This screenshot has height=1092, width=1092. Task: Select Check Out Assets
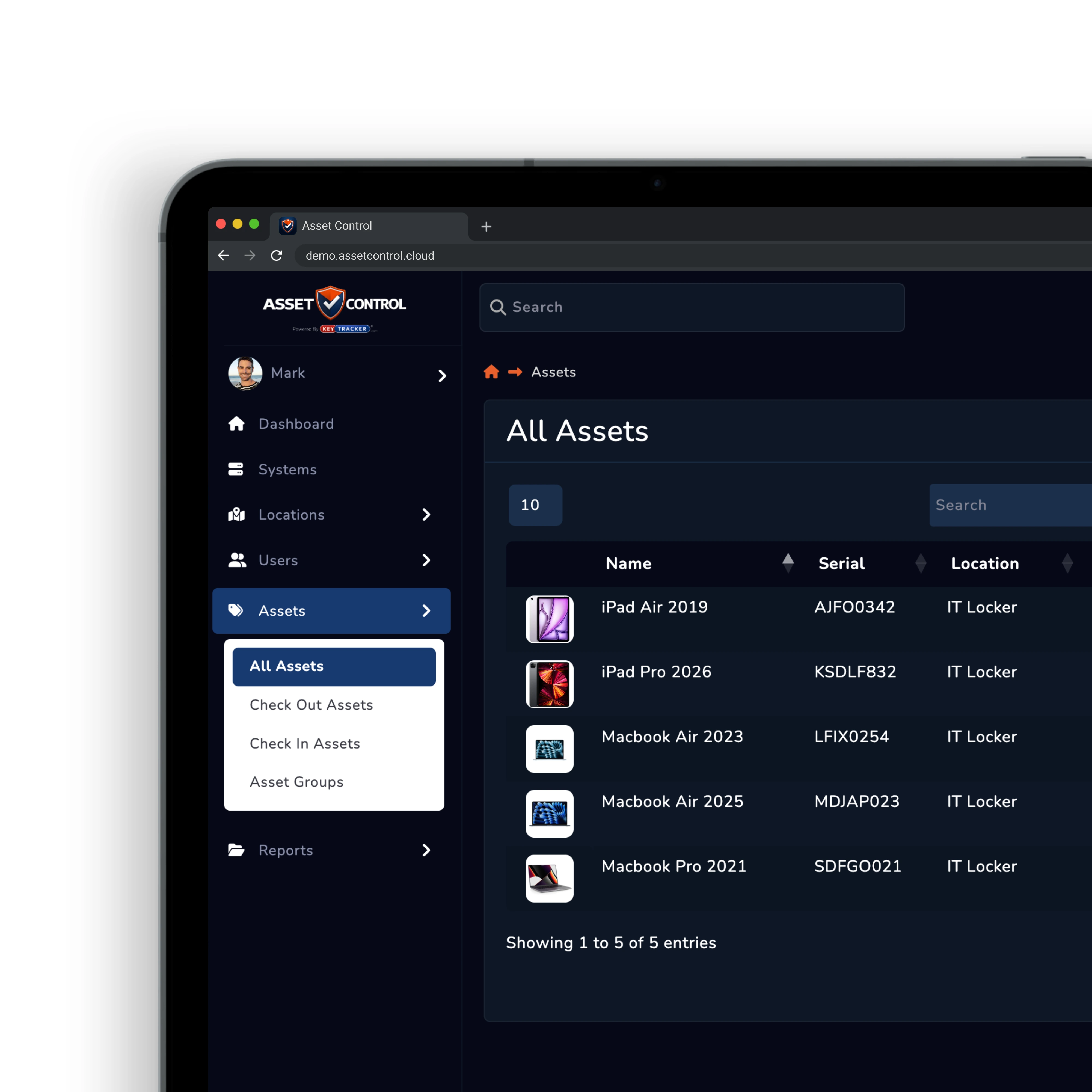pyautogui.click(x=311, y=705)
